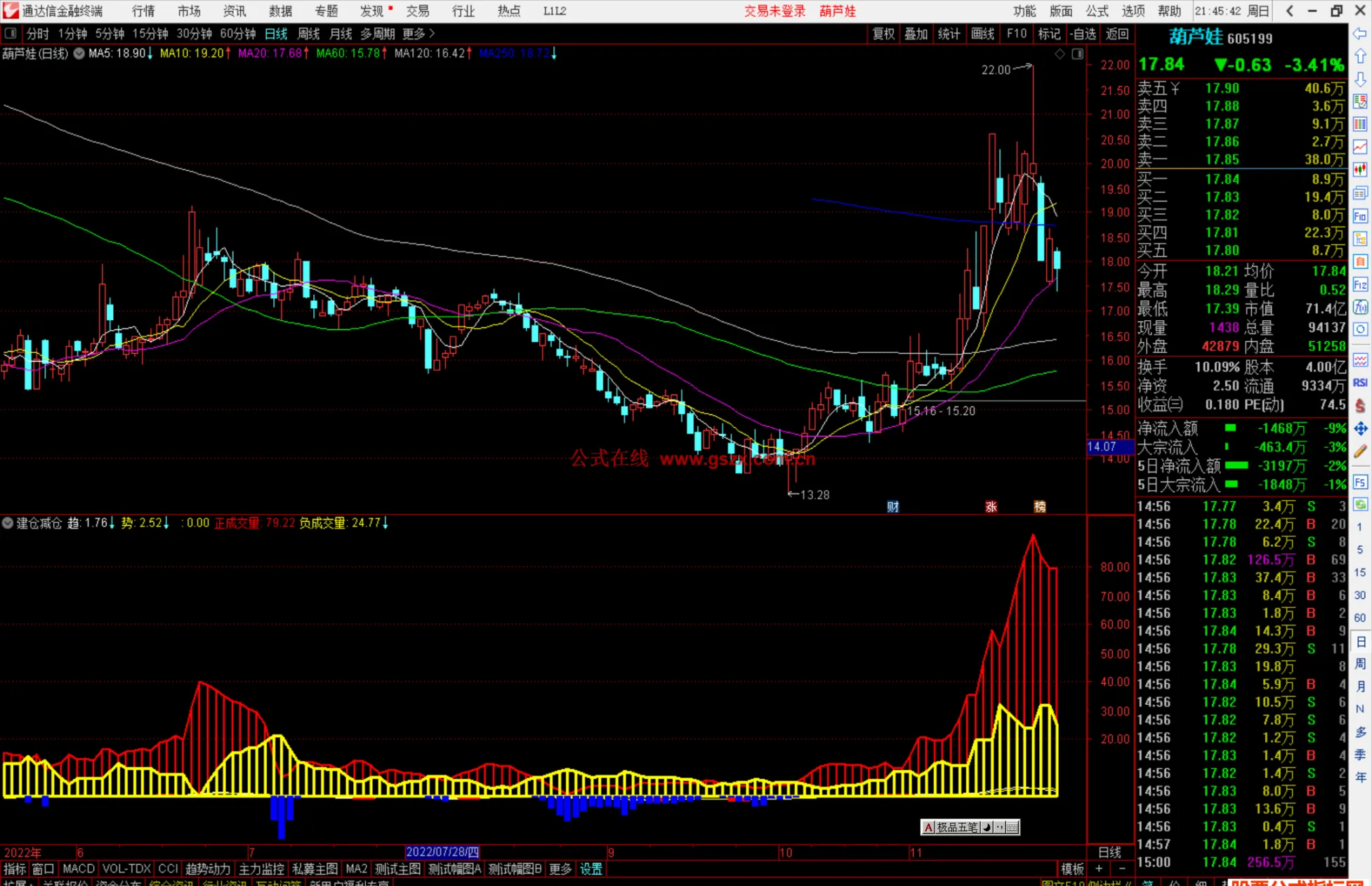1372x886 pixels.
Task: Click the orange document sidebar icon
Action: coord(1360,262)
